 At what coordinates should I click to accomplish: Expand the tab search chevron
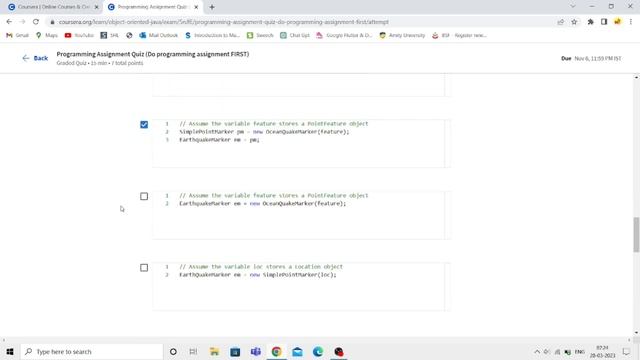pos(573,7)
